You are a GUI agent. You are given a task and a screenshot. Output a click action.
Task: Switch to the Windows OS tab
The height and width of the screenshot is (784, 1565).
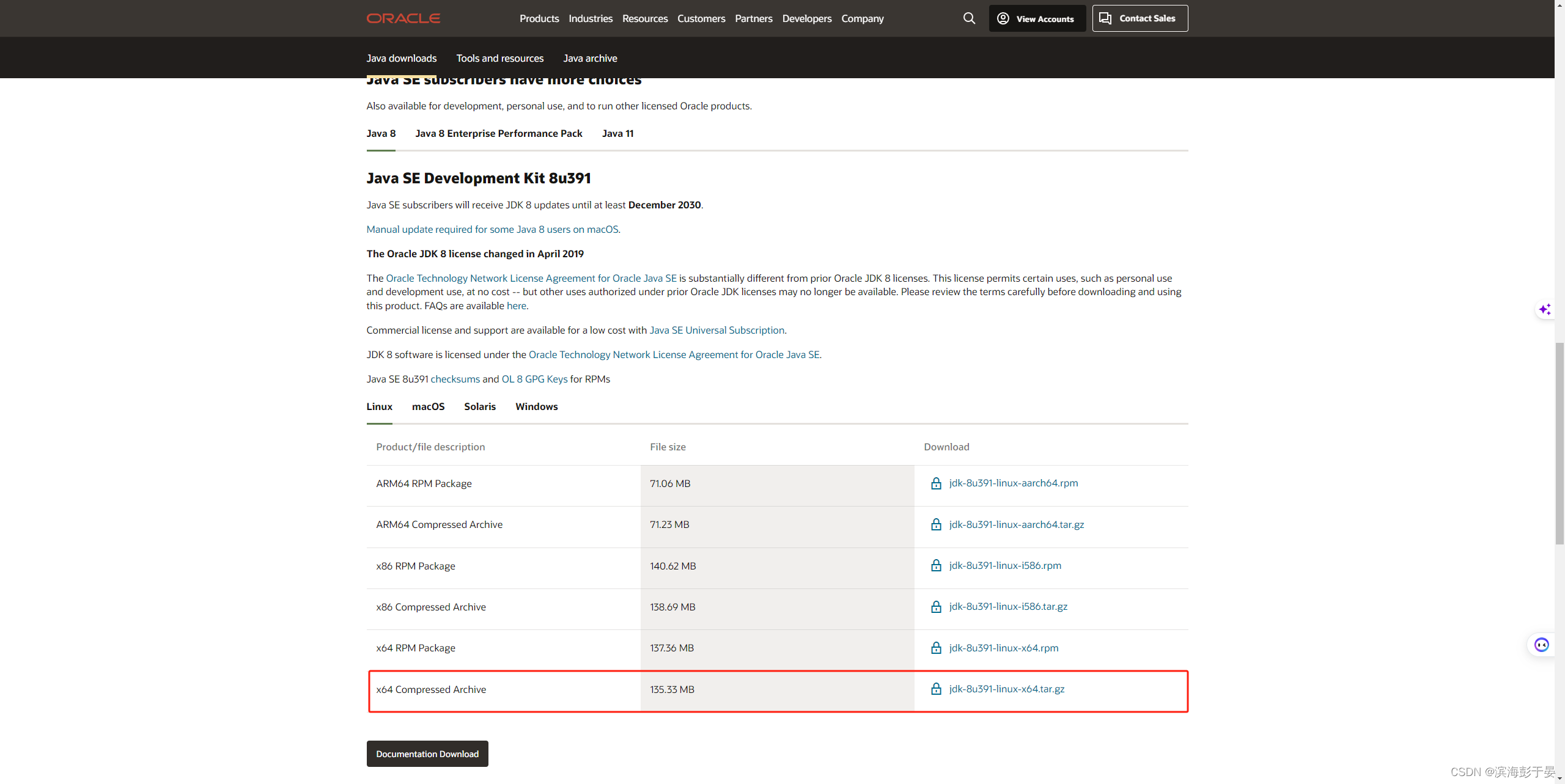(536, 406)
